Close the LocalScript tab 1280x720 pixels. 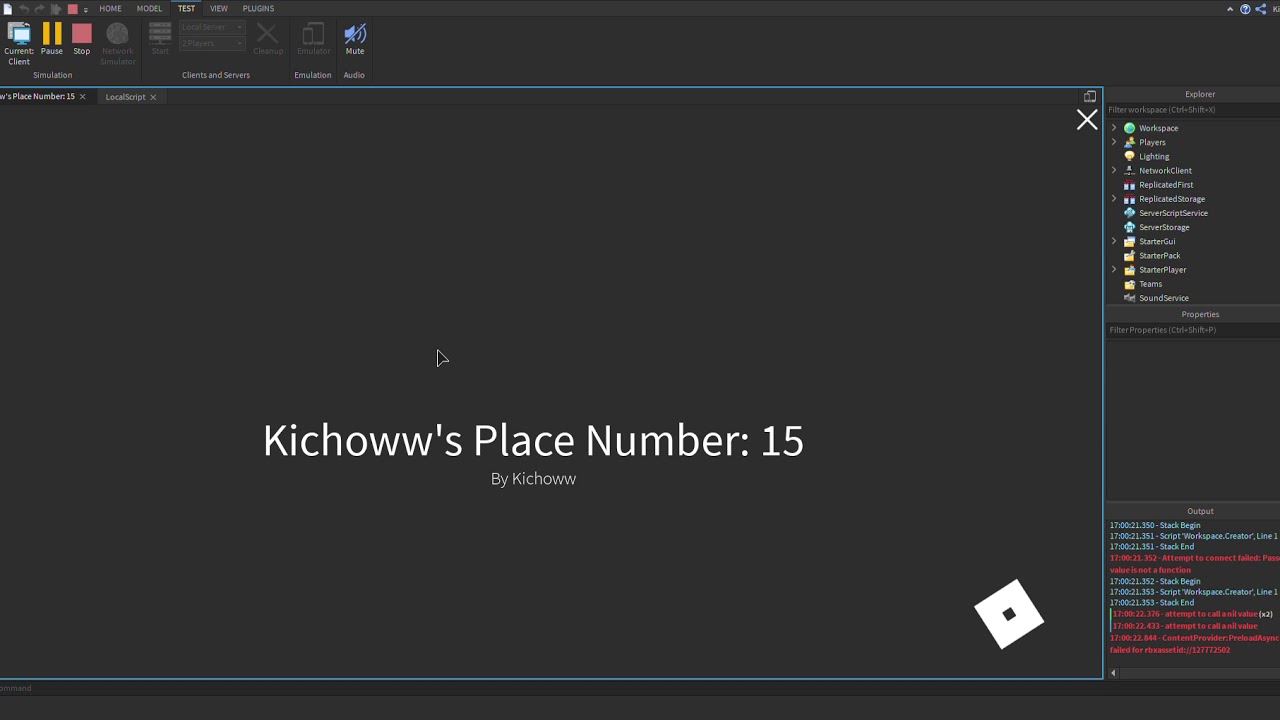click(153, 97)
